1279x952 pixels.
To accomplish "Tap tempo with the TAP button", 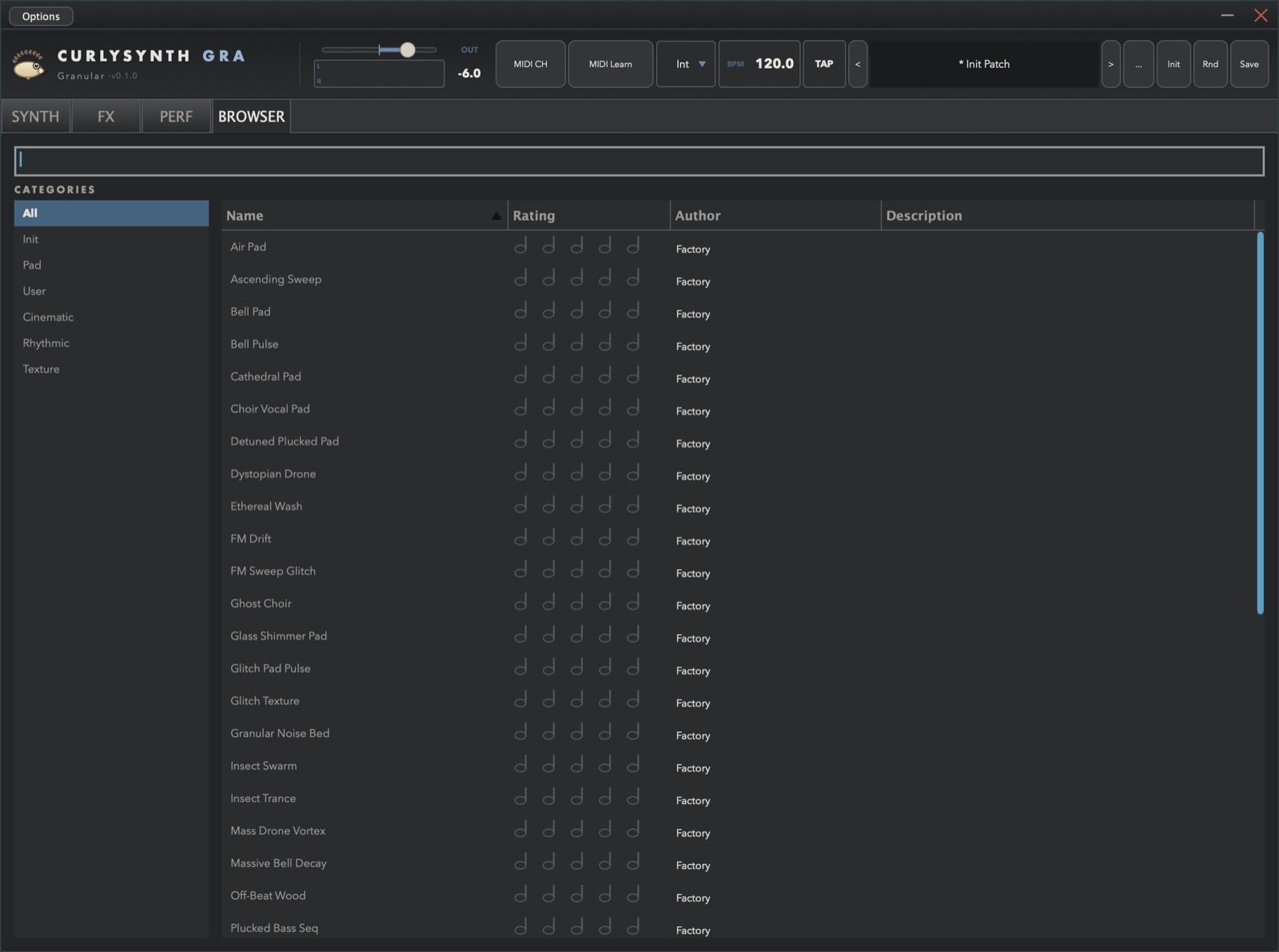I will pos(824,64).
